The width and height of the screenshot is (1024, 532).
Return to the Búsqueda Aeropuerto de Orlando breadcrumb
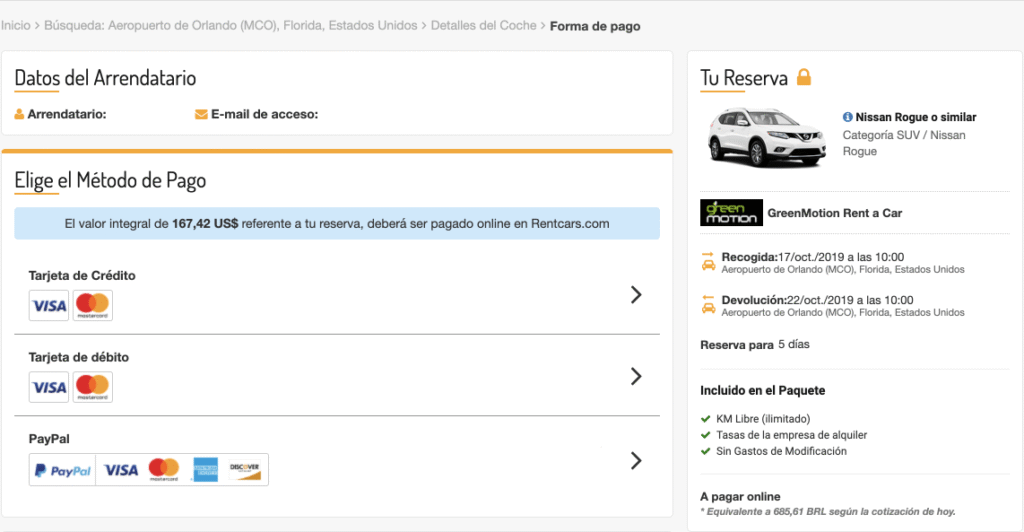(231, 25)
